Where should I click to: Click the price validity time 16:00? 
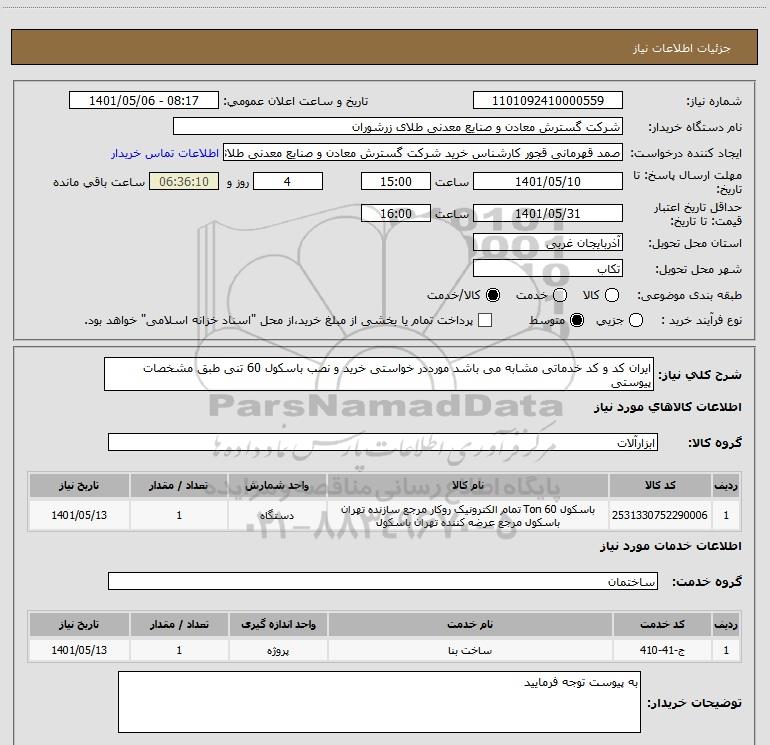(396, 213)
